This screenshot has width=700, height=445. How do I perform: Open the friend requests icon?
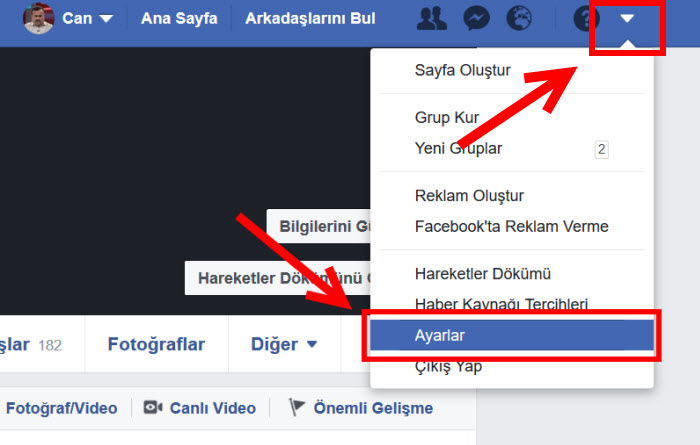point(432,19)
